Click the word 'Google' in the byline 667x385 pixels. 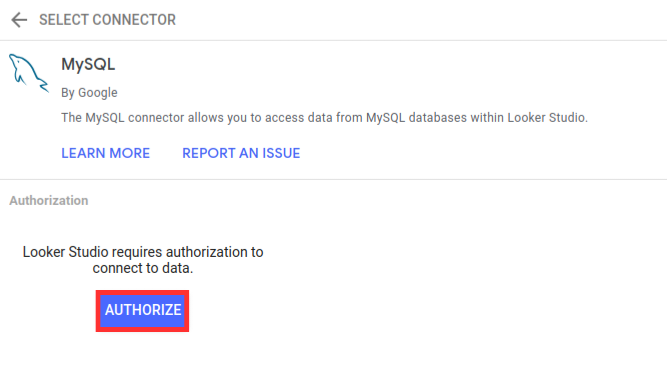pyautogui.click(x=98, y=93)
